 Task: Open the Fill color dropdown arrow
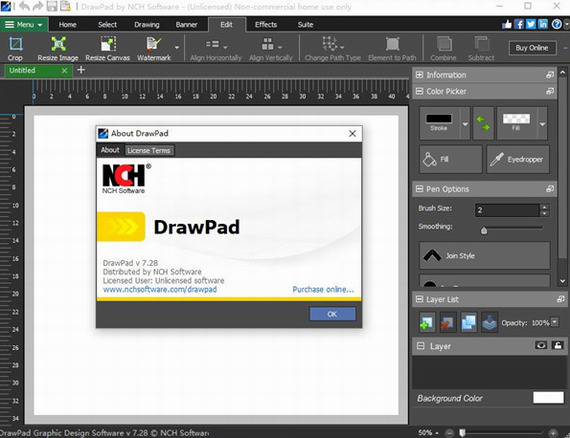point(542,124)
